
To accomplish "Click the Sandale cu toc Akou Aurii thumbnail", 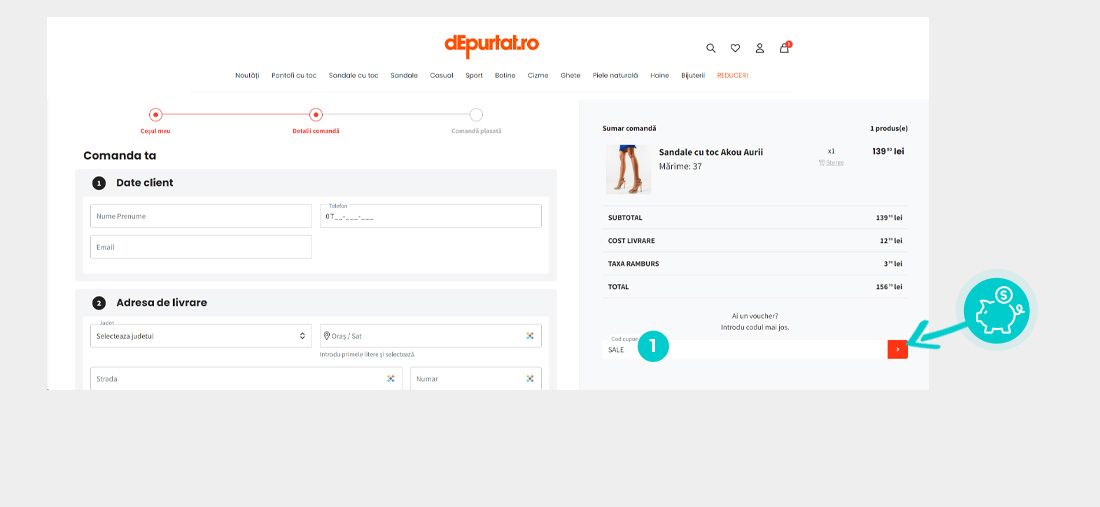I will (628, 168).
